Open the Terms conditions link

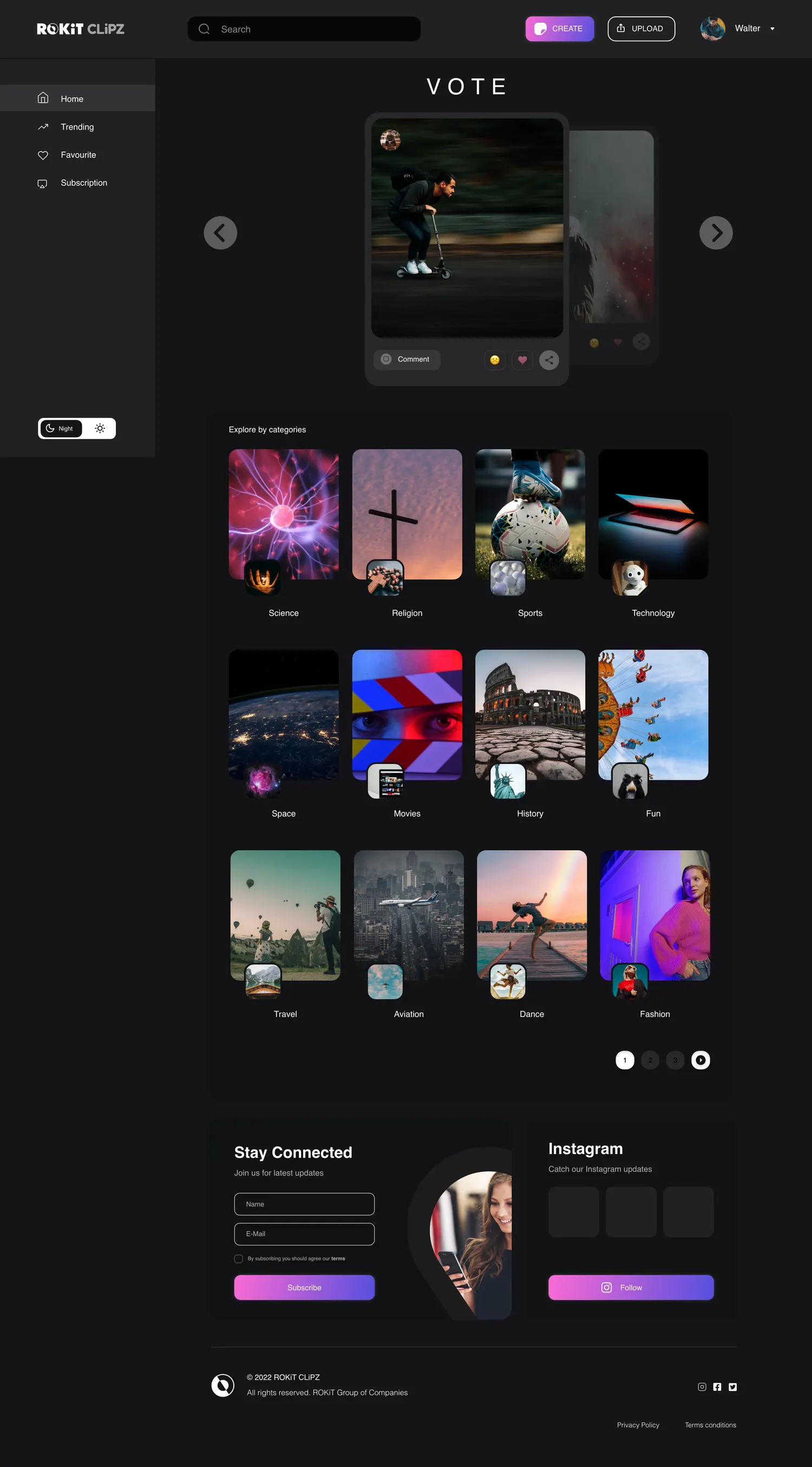point(710,1425)
